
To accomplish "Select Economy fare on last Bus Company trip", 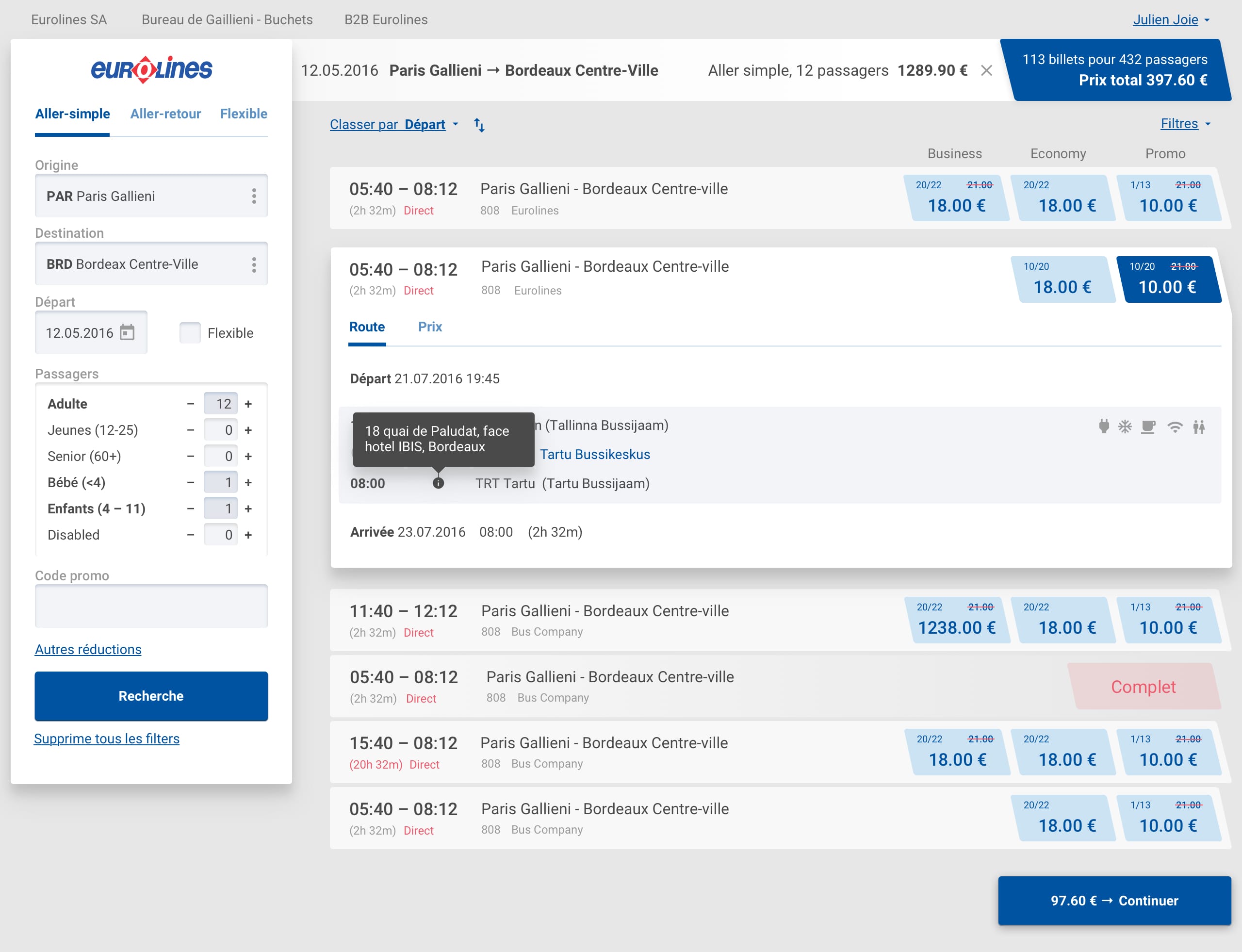I will point(1063,818).
